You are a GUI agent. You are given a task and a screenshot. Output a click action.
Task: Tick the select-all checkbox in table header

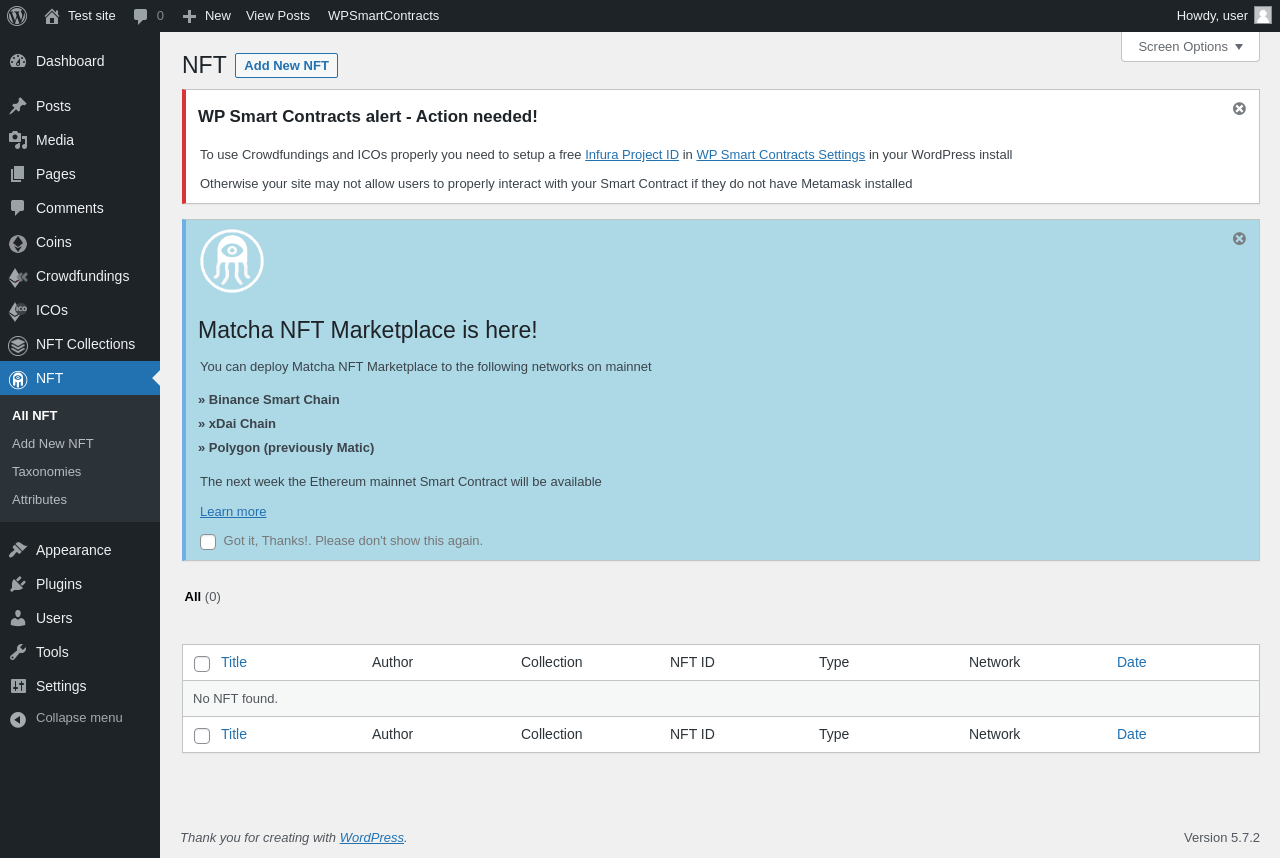(x=202, y=664)
